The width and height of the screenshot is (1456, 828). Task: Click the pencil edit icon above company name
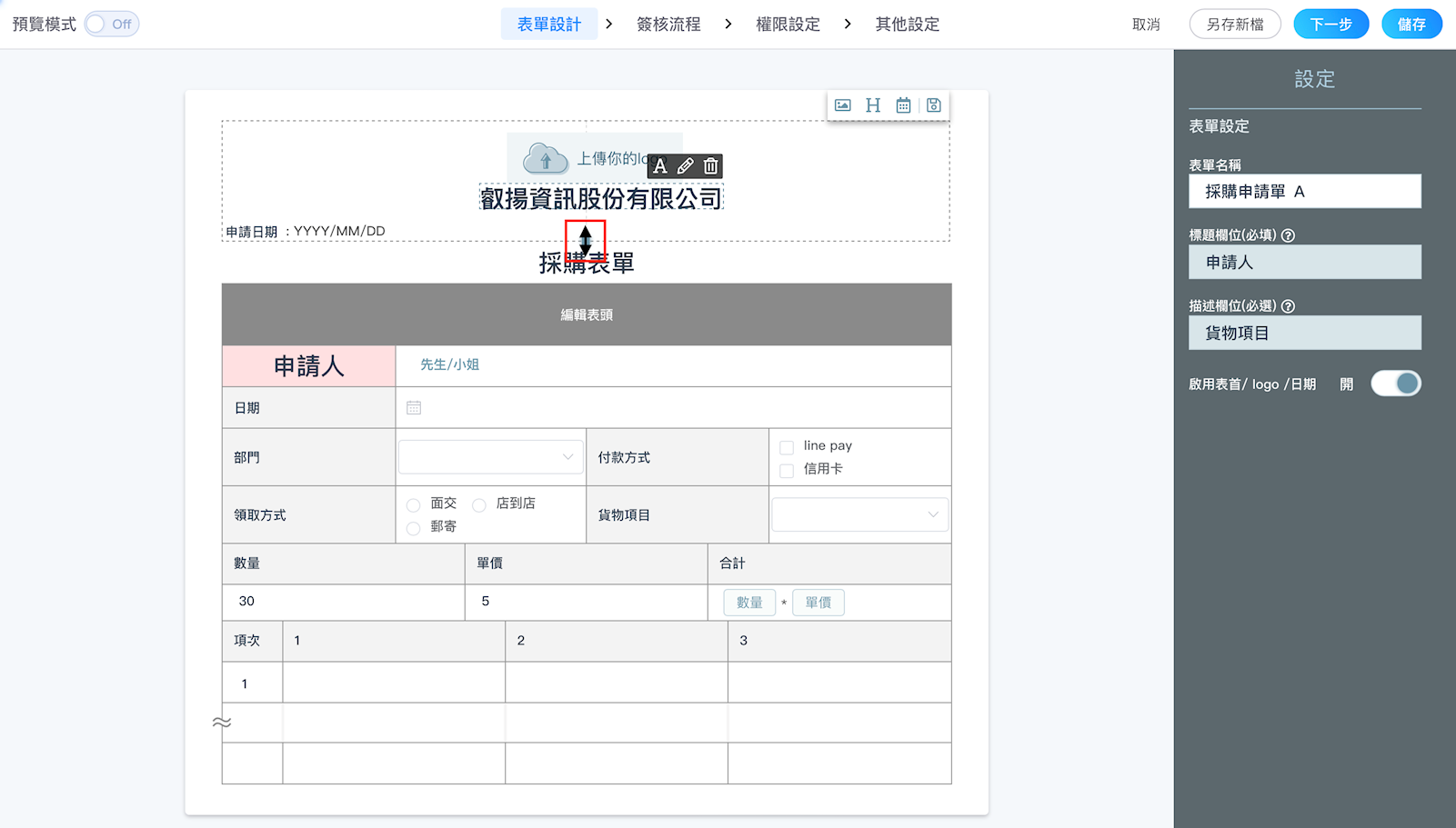click(x=686, y=166)
